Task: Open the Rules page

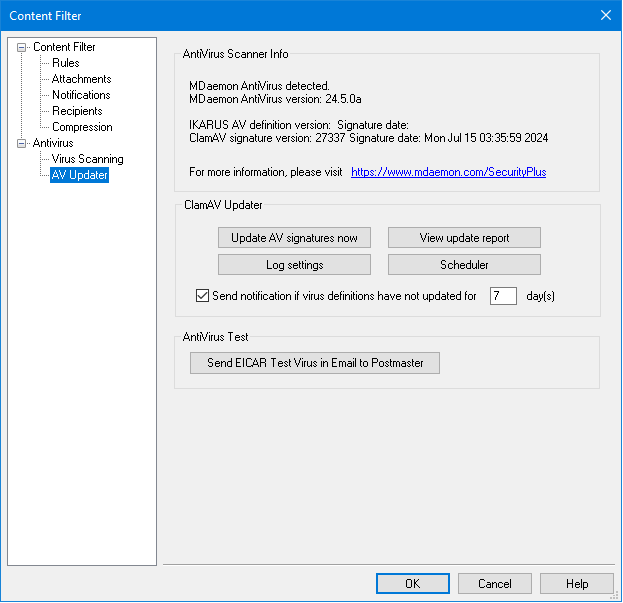Action: point(66,63)
